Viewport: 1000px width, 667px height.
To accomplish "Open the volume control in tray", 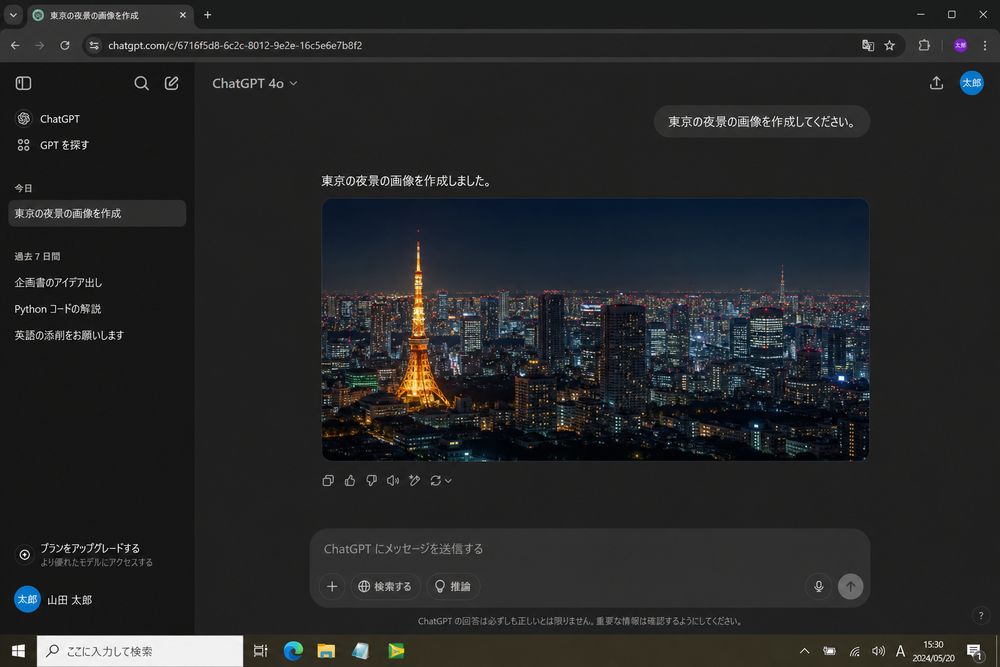I will click(878, 651).
